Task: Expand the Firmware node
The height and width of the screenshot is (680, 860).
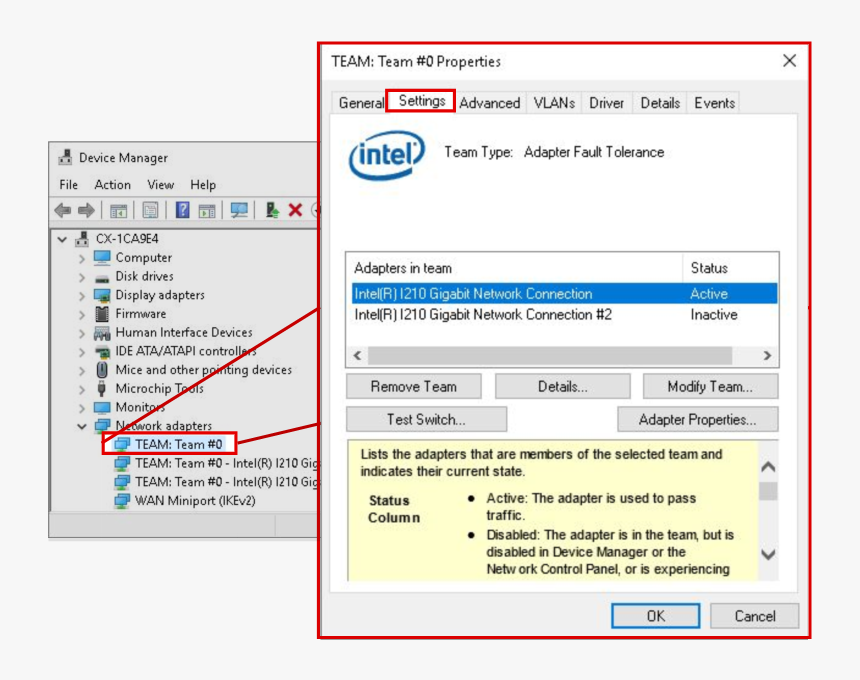Action: coord(82,314)
